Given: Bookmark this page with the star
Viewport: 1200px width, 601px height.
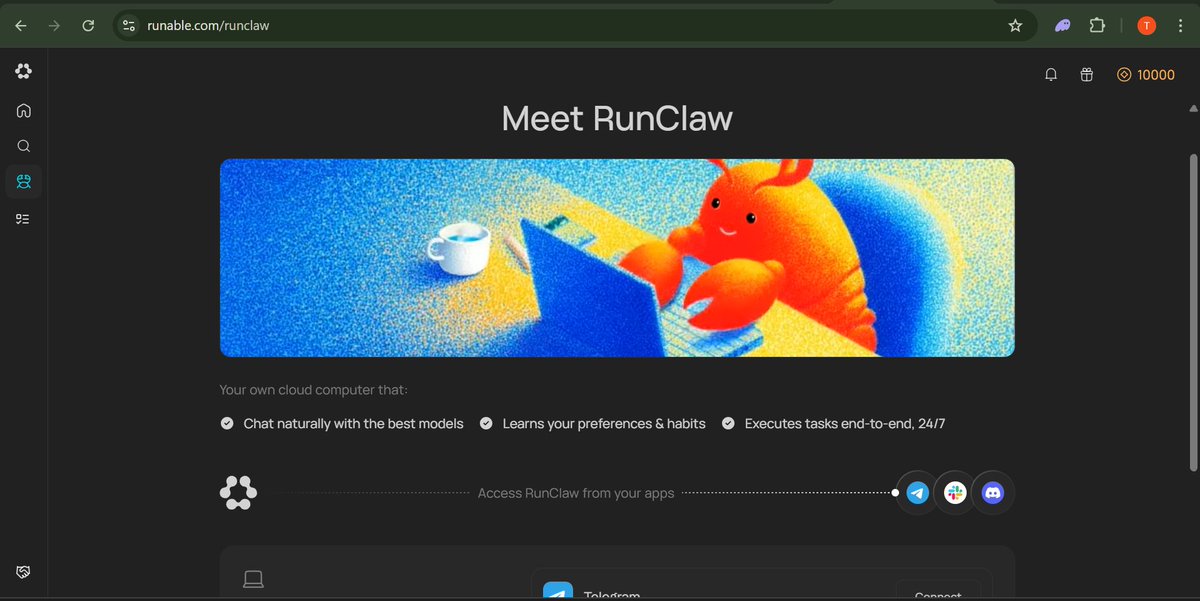Looking at the screenshot, I should pos(1015,25).
